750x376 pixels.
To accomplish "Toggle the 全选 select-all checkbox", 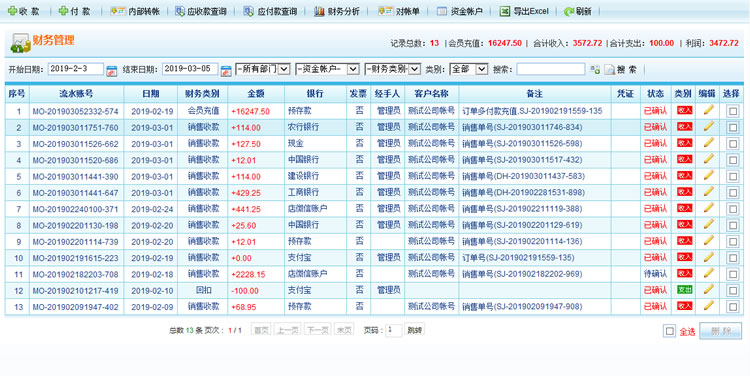I will [x=669, y=331].
